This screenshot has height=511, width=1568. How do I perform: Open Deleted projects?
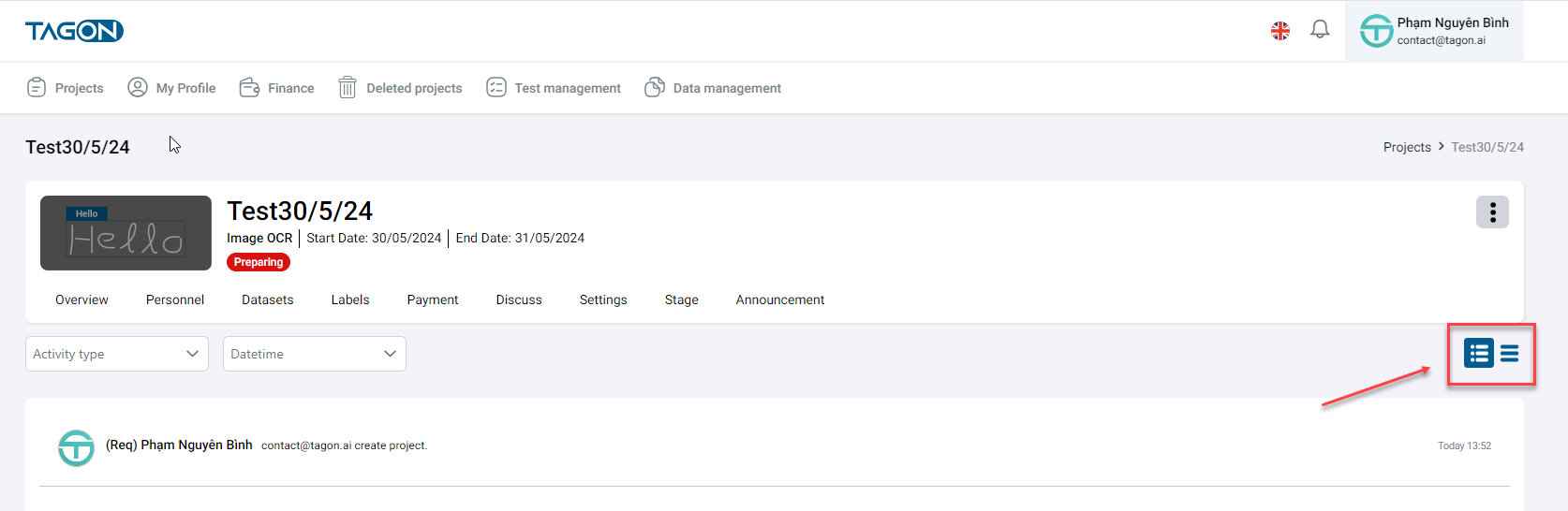(x=400, y=88)
